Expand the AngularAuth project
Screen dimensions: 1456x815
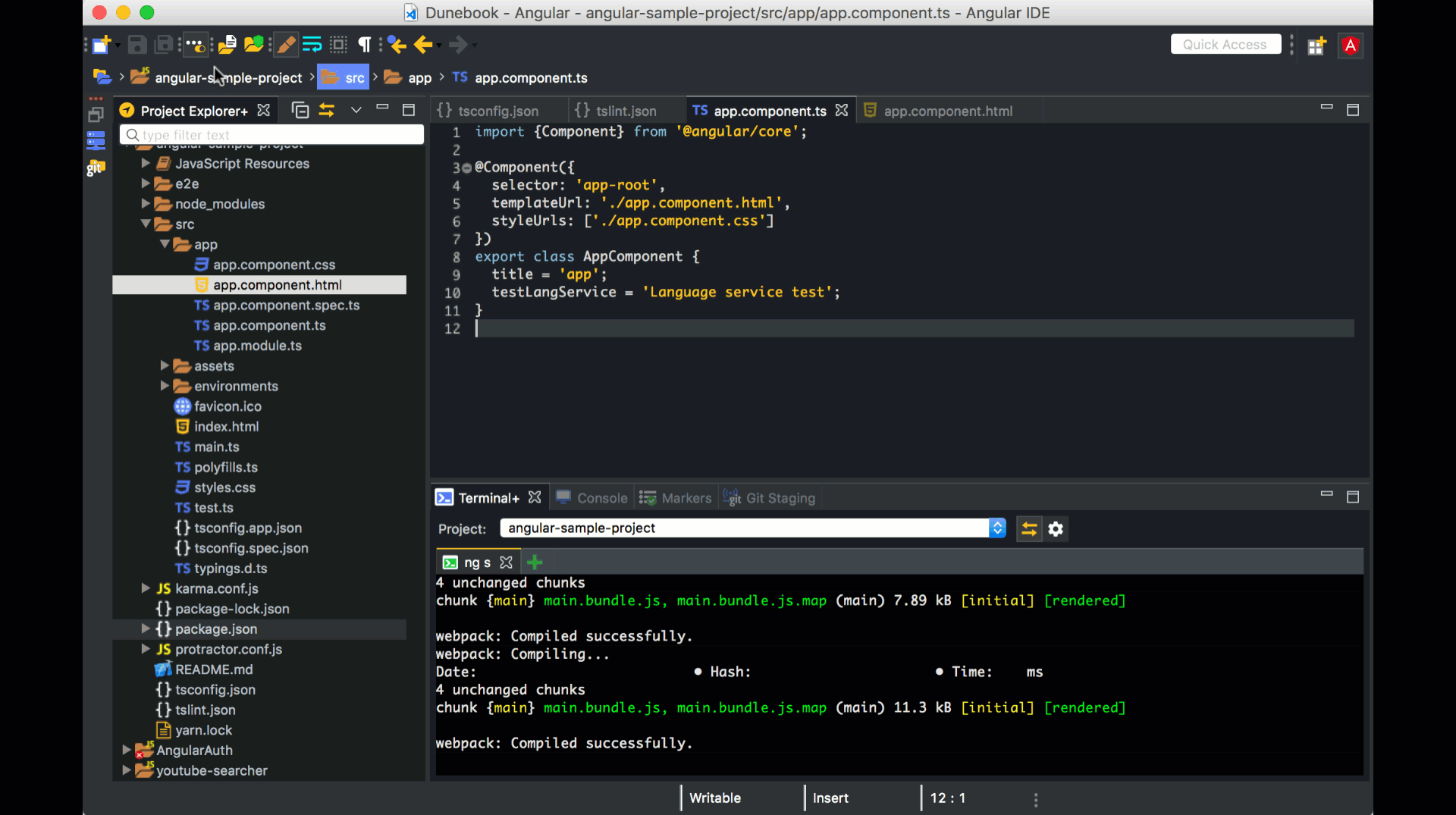tap(127, 750)
